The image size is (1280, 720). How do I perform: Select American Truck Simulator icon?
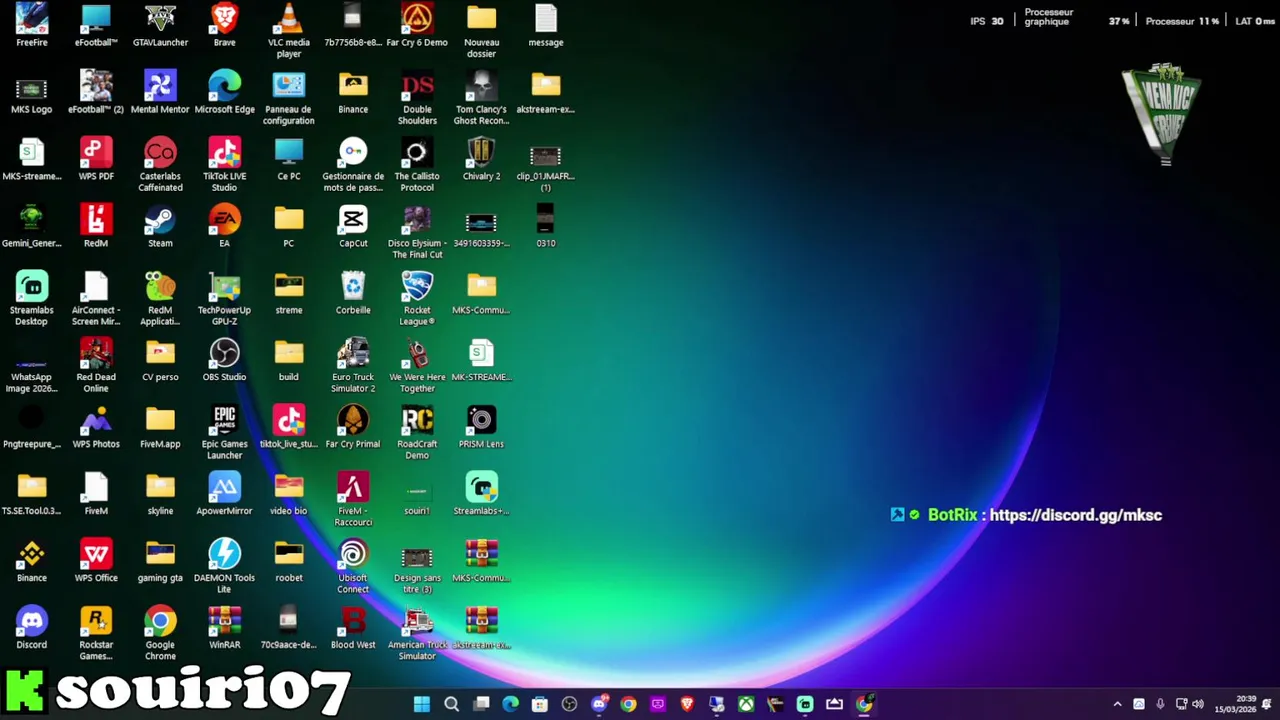tap(417, 634)
